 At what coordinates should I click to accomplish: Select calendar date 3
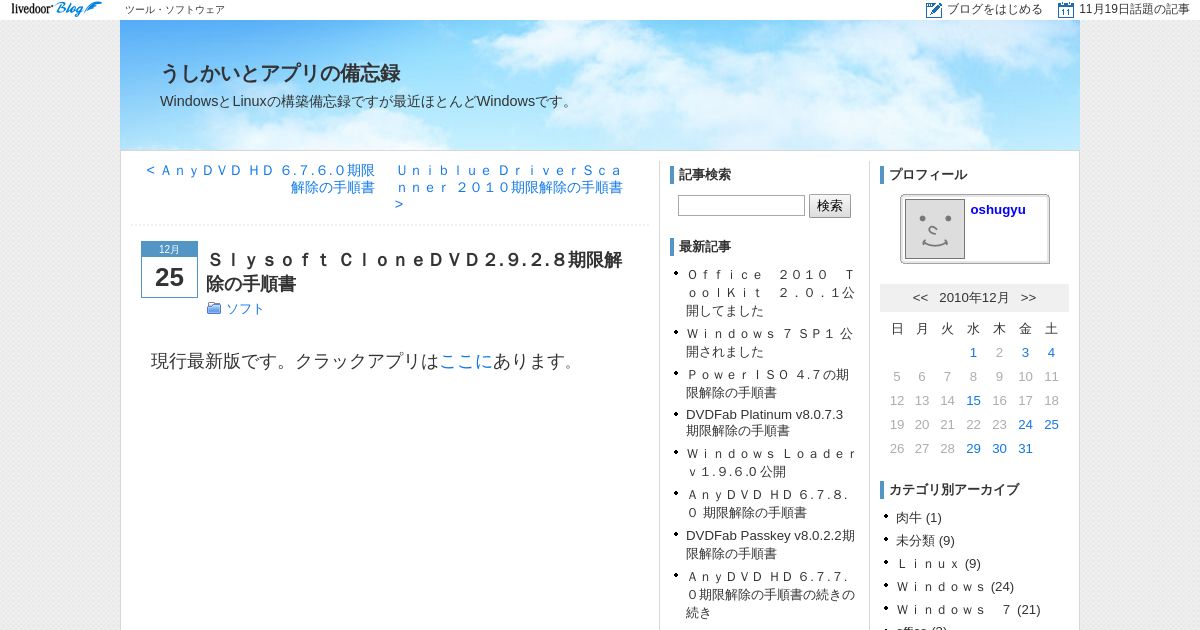[x=1025, y=352]
